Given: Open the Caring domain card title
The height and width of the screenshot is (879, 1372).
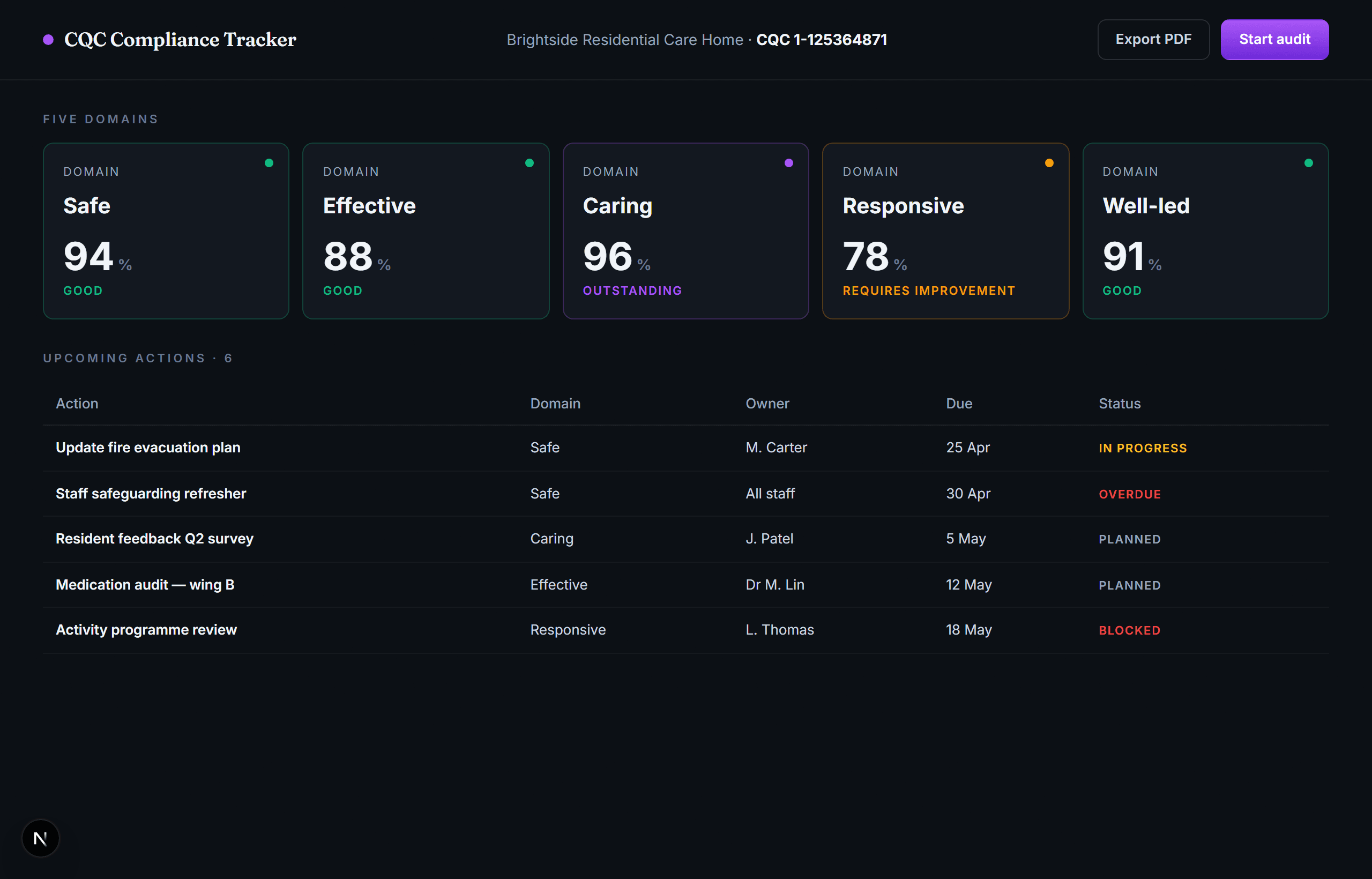Looking at the screenshot, I should (x=617, y=206).
